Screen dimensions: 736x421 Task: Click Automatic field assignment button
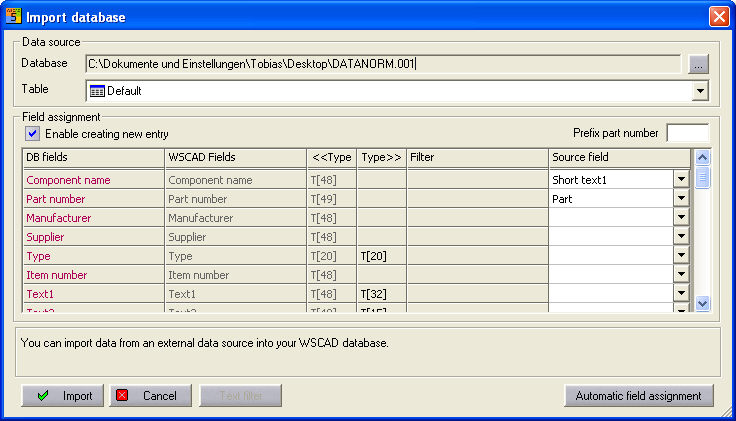click(638, 396)
